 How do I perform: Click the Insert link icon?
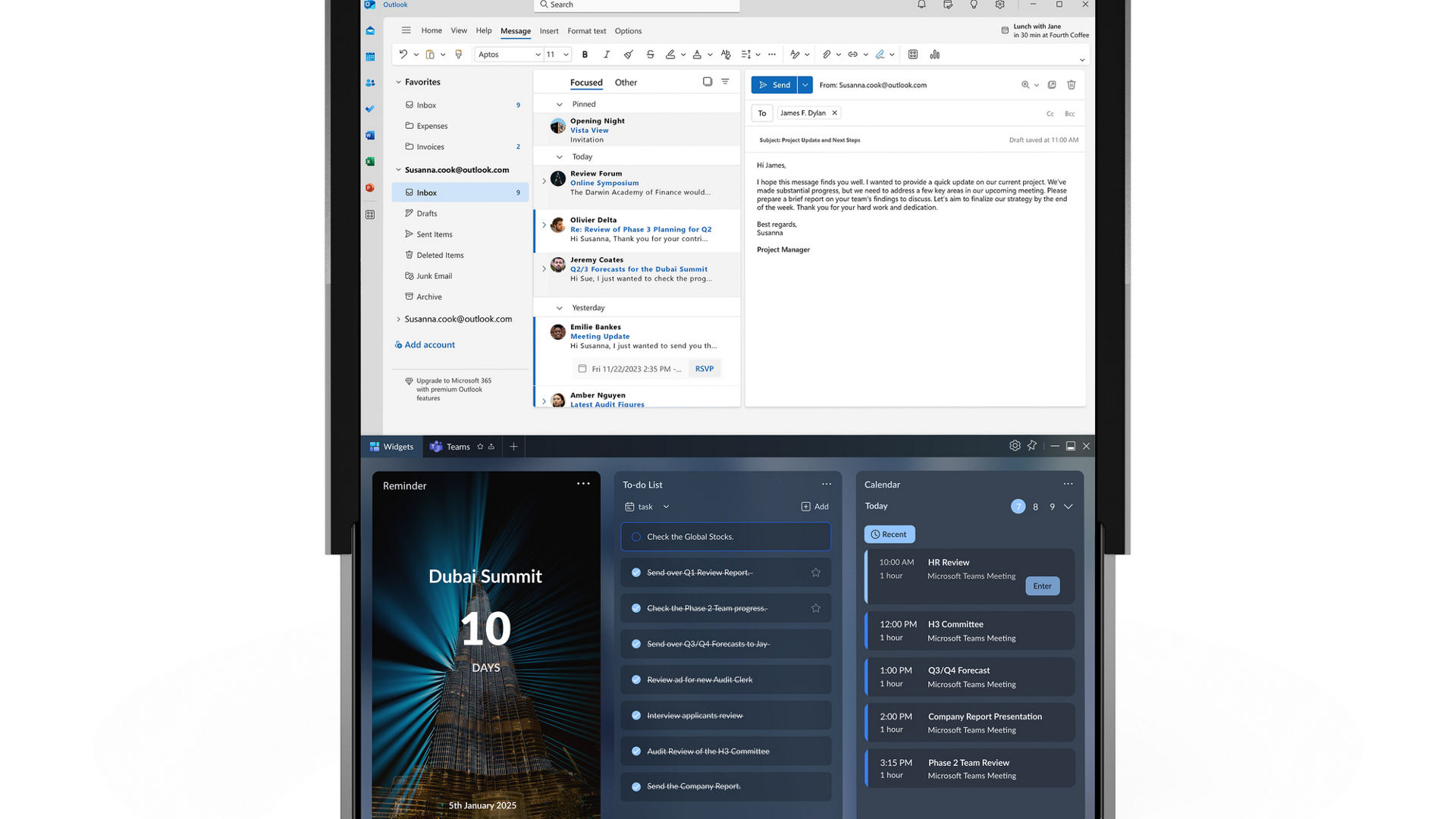(x=853, y=55)
